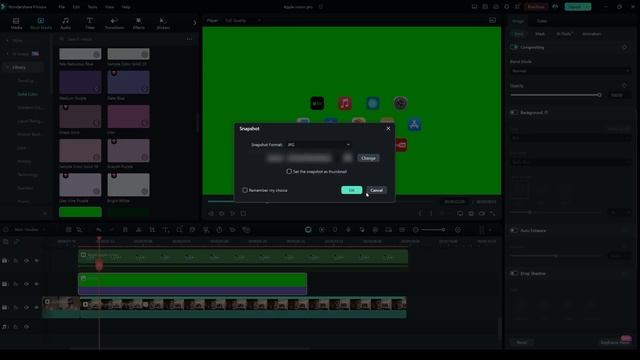The image size is (640, 360).
Task: Click the Play button in player
Action: 232,213
